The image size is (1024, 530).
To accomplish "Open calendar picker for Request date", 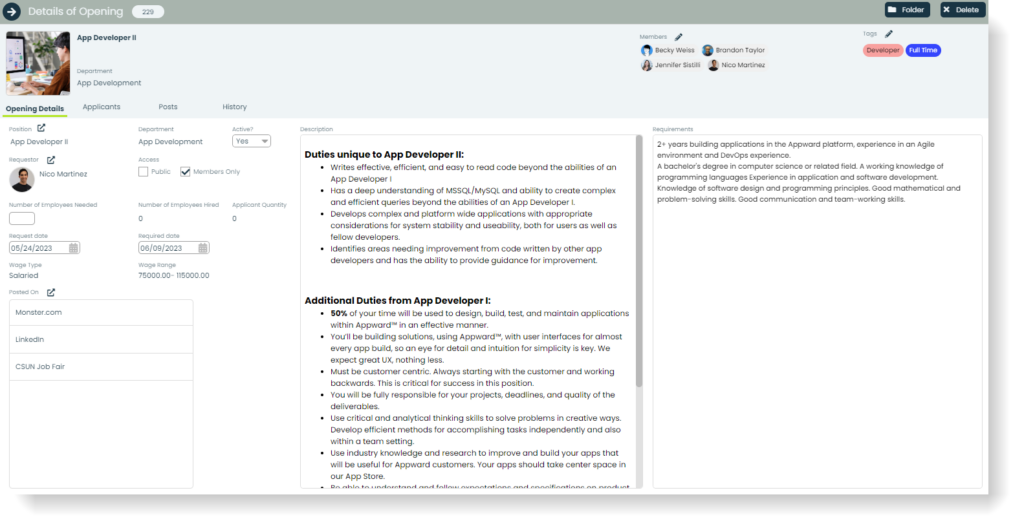I will coord(73,248).
